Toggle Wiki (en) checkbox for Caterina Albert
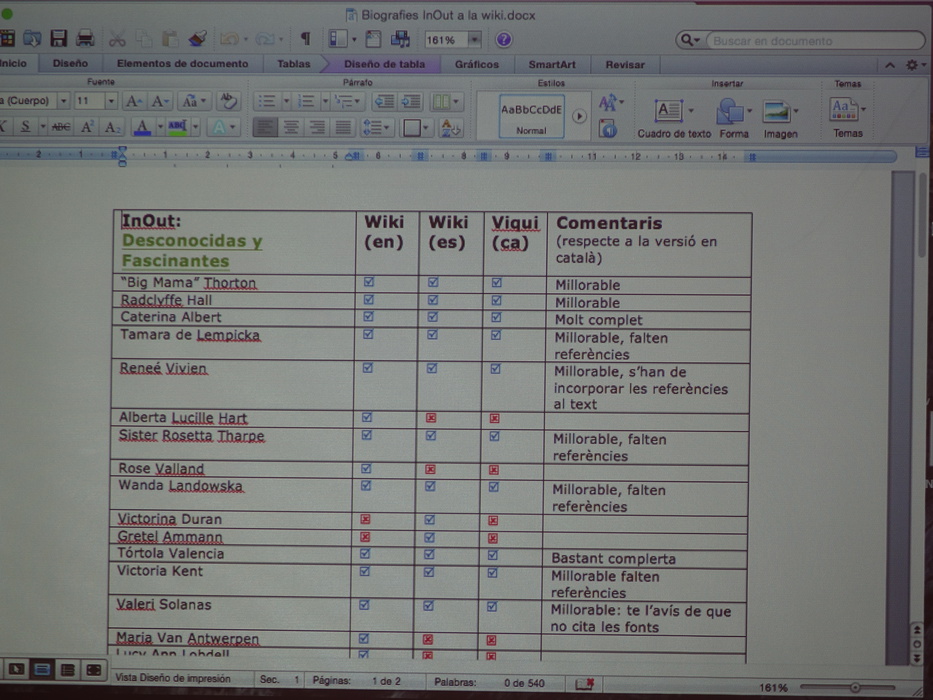 (367, 318)
